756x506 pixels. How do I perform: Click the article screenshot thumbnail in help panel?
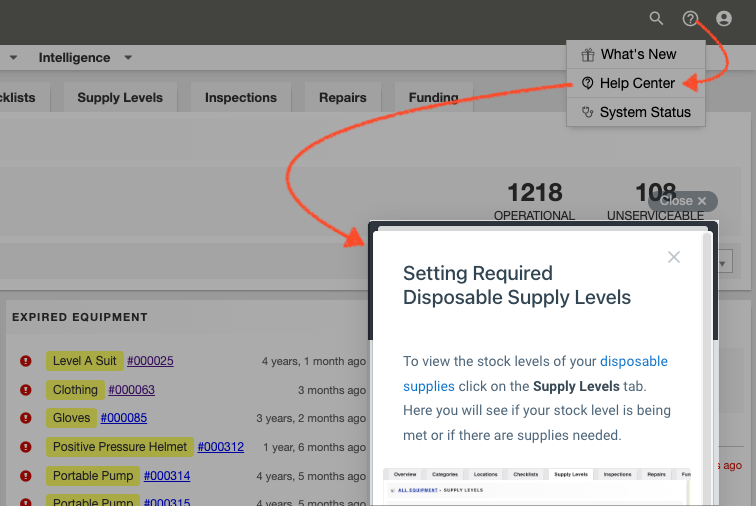[x=537, y=486]
